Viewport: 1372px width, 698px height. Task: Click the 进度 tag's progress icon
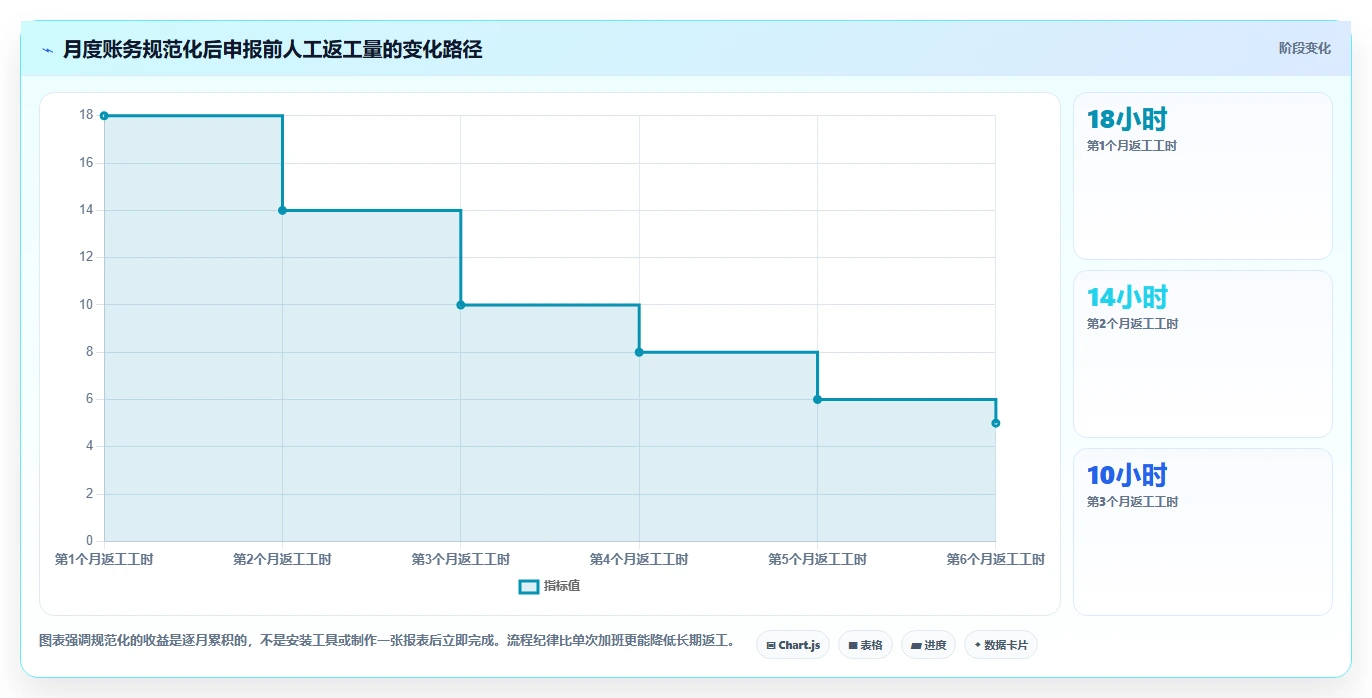coord(916,646)
